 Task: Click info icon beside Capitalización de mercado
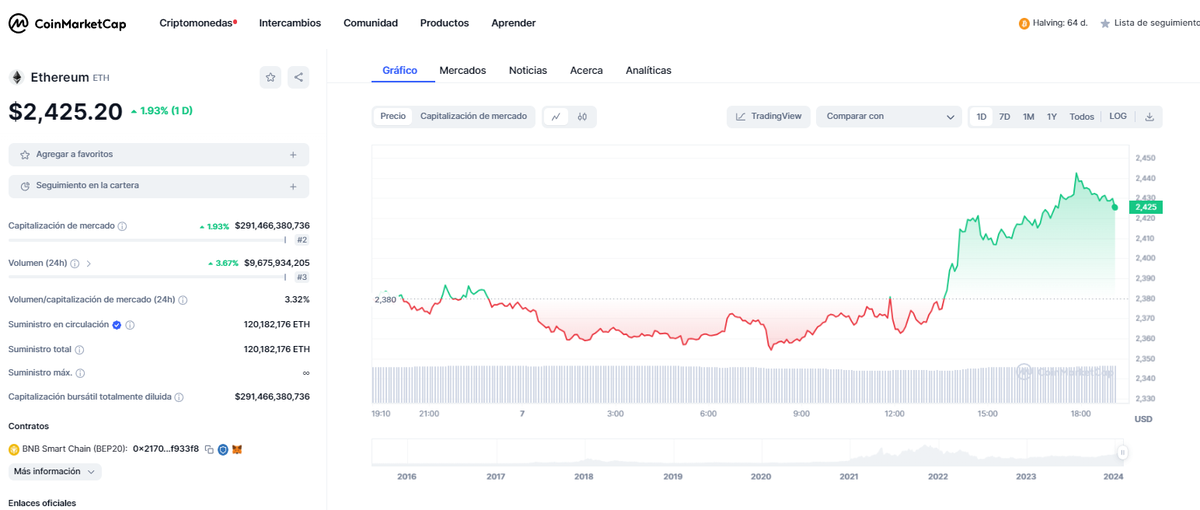122,226
